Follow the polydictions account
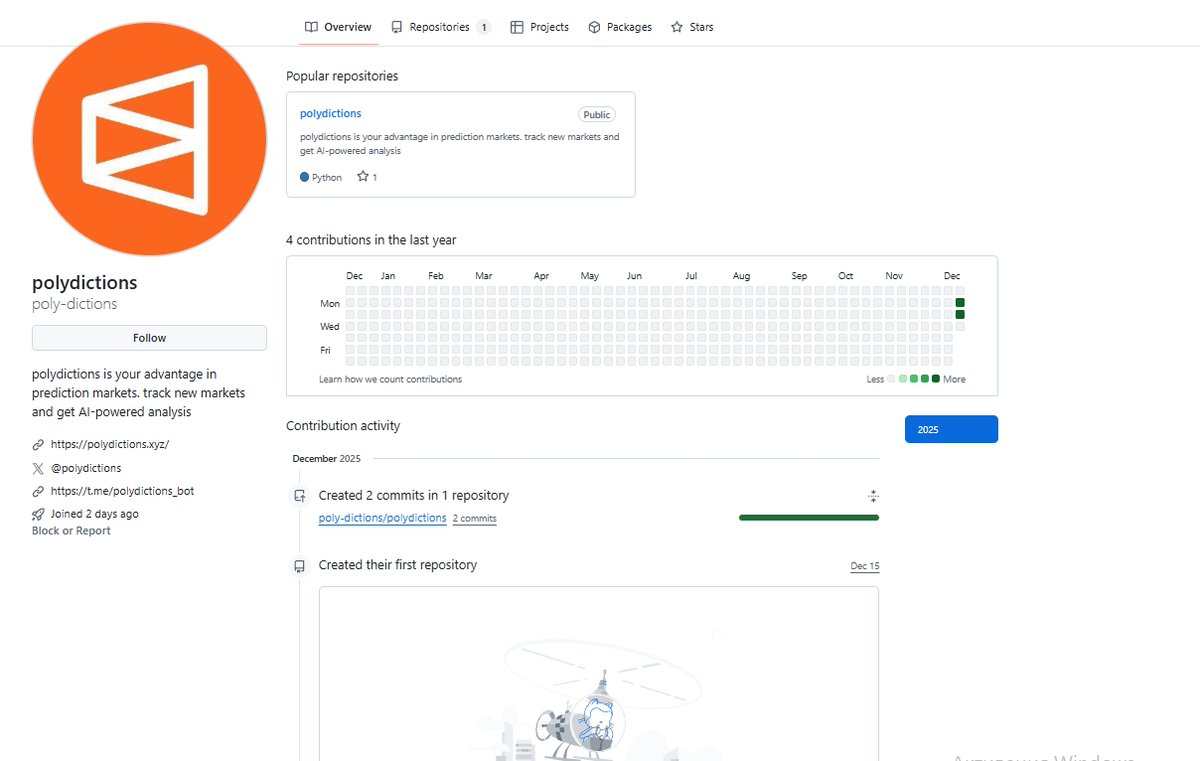The width and height of the screenshot is (1200, 761). tap(149, 338)
